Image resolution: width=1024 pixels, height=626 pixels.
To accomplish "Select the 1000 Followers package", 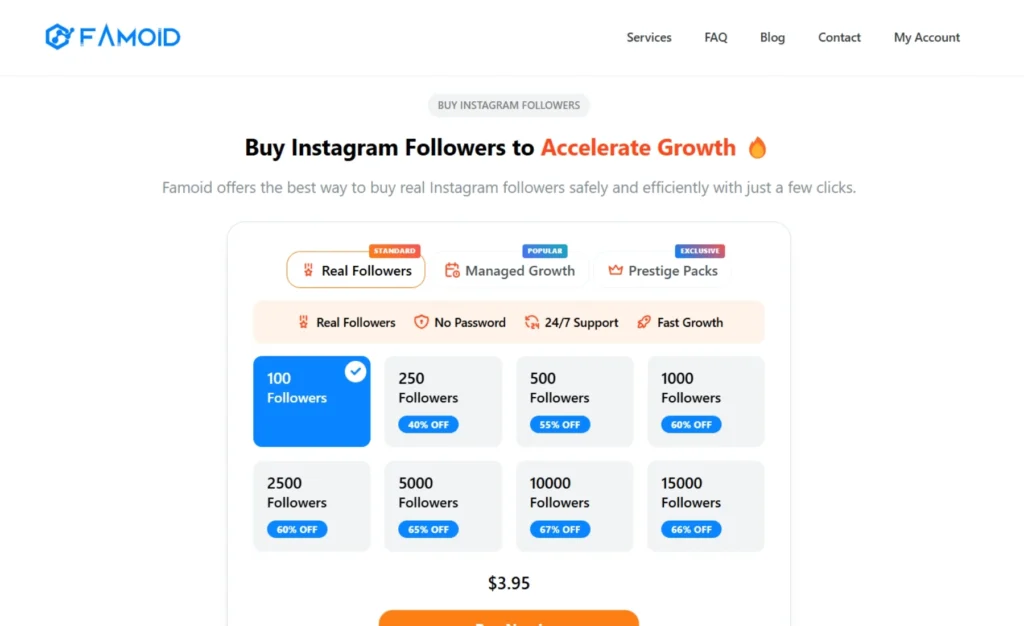I will [x=706, y=401].
